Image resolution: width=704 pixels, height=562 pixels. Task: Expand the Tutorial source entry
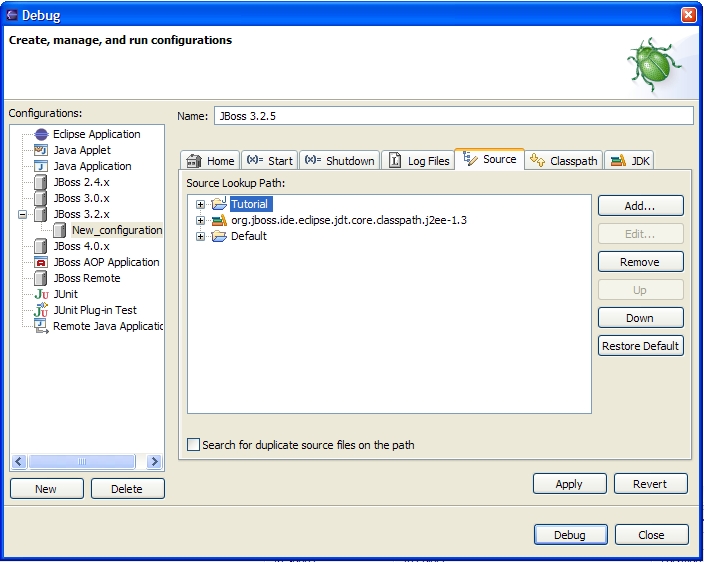coord(200,204)
